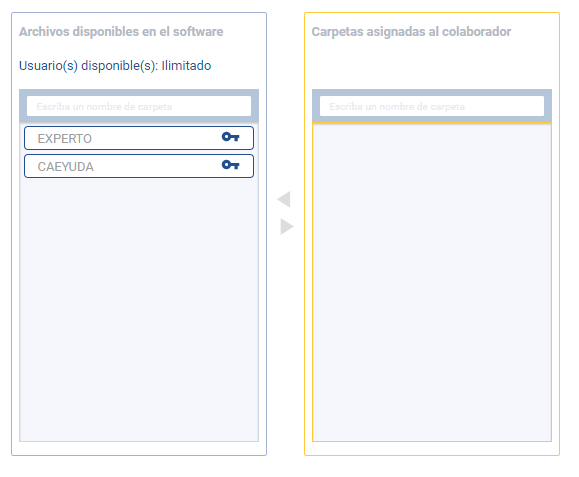
Task: Select the CAEYUDA folder item
Action: (x=139, y=166)
